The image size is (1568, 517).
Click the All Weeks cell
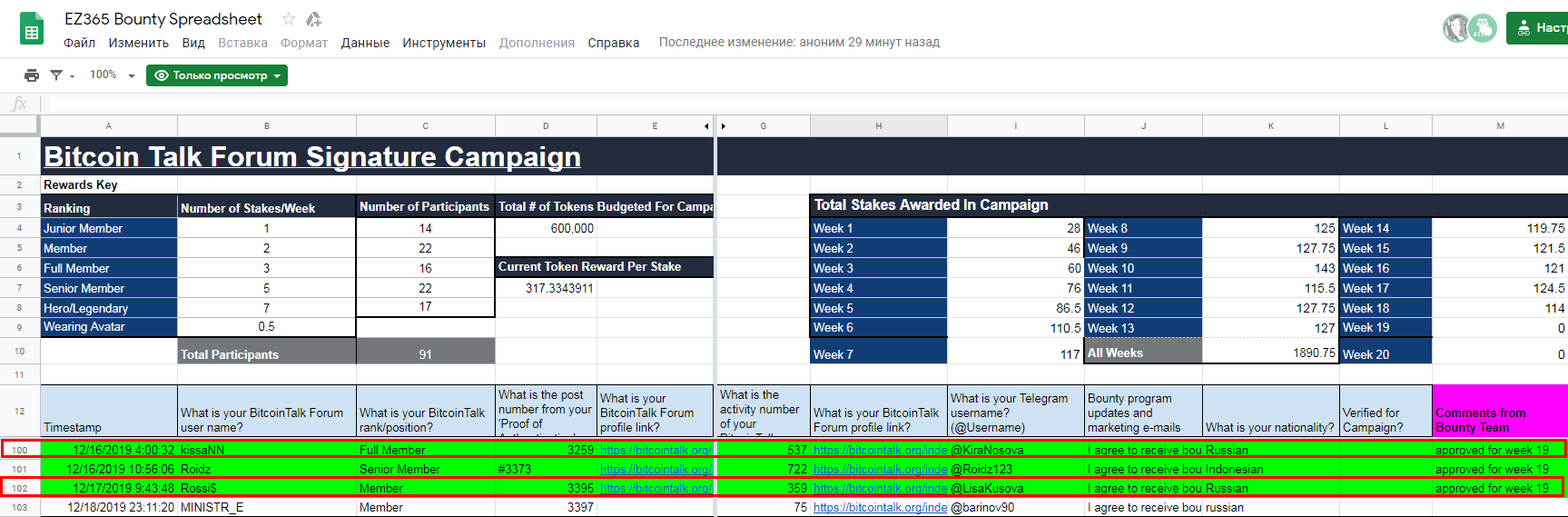[x=1143, y=352]
